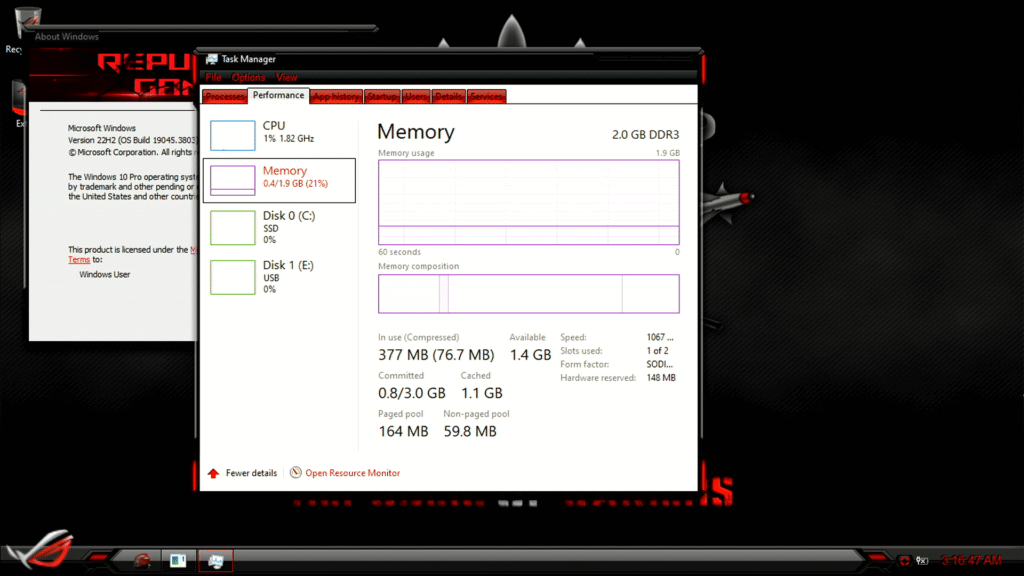Viewport: 1024px width, 576px height.
Task: Open the File menu in Task Manager
Action: pos(214,77)
